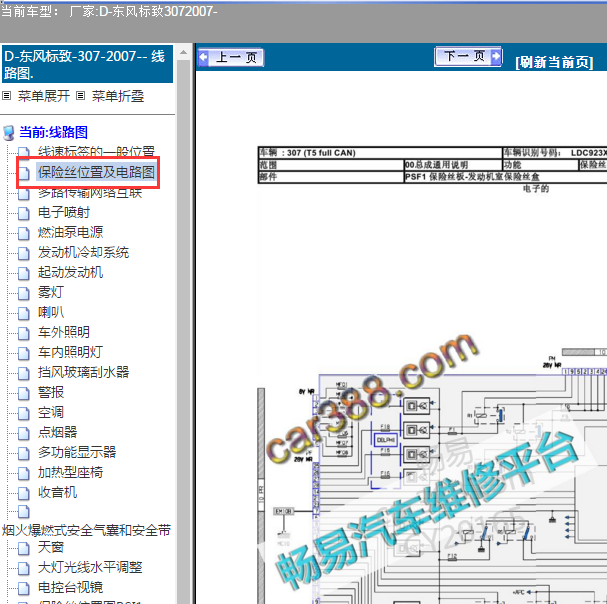Click document icon beside 发动机冷却系统

coord(24,253)
